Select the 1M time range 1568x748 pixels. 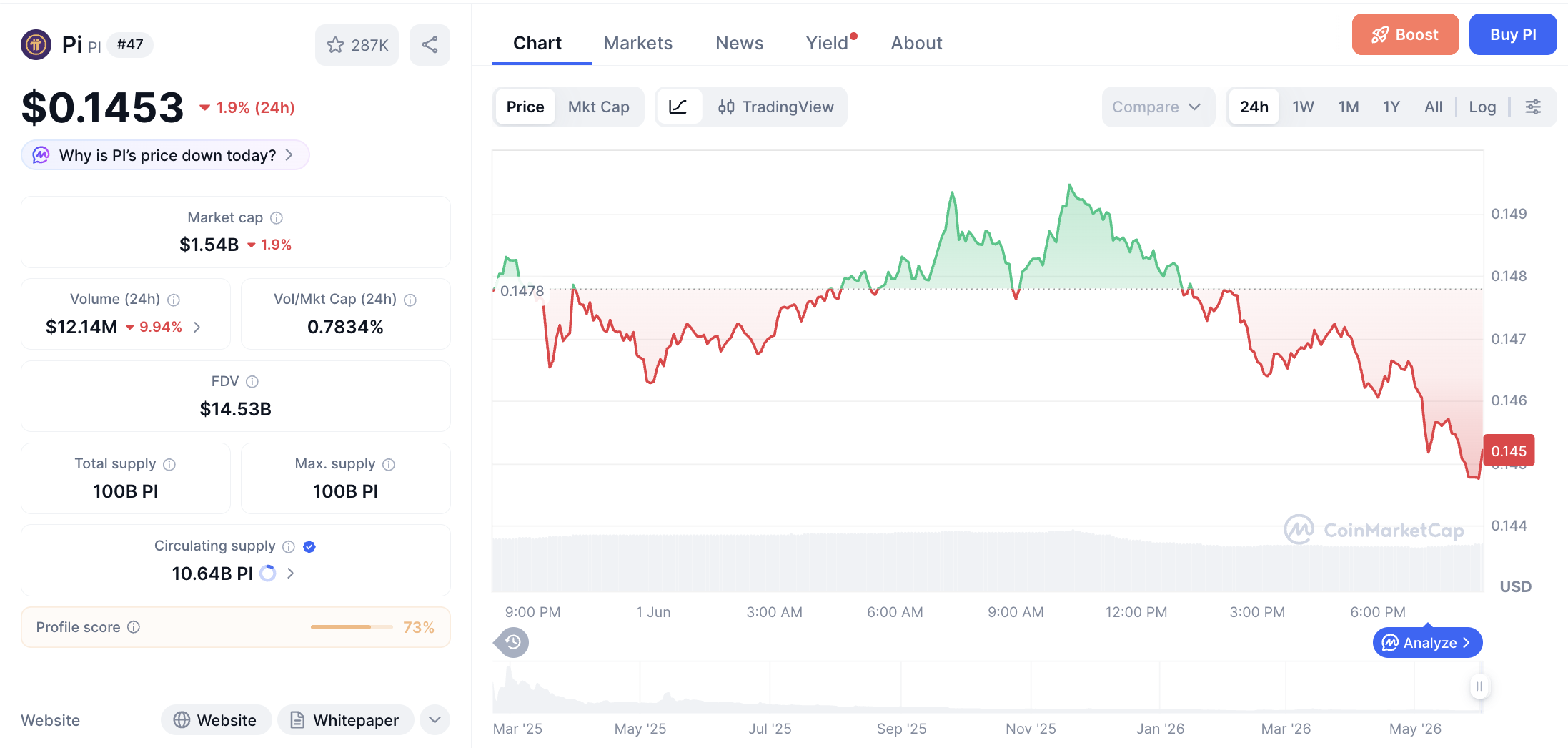point(1349,107)
